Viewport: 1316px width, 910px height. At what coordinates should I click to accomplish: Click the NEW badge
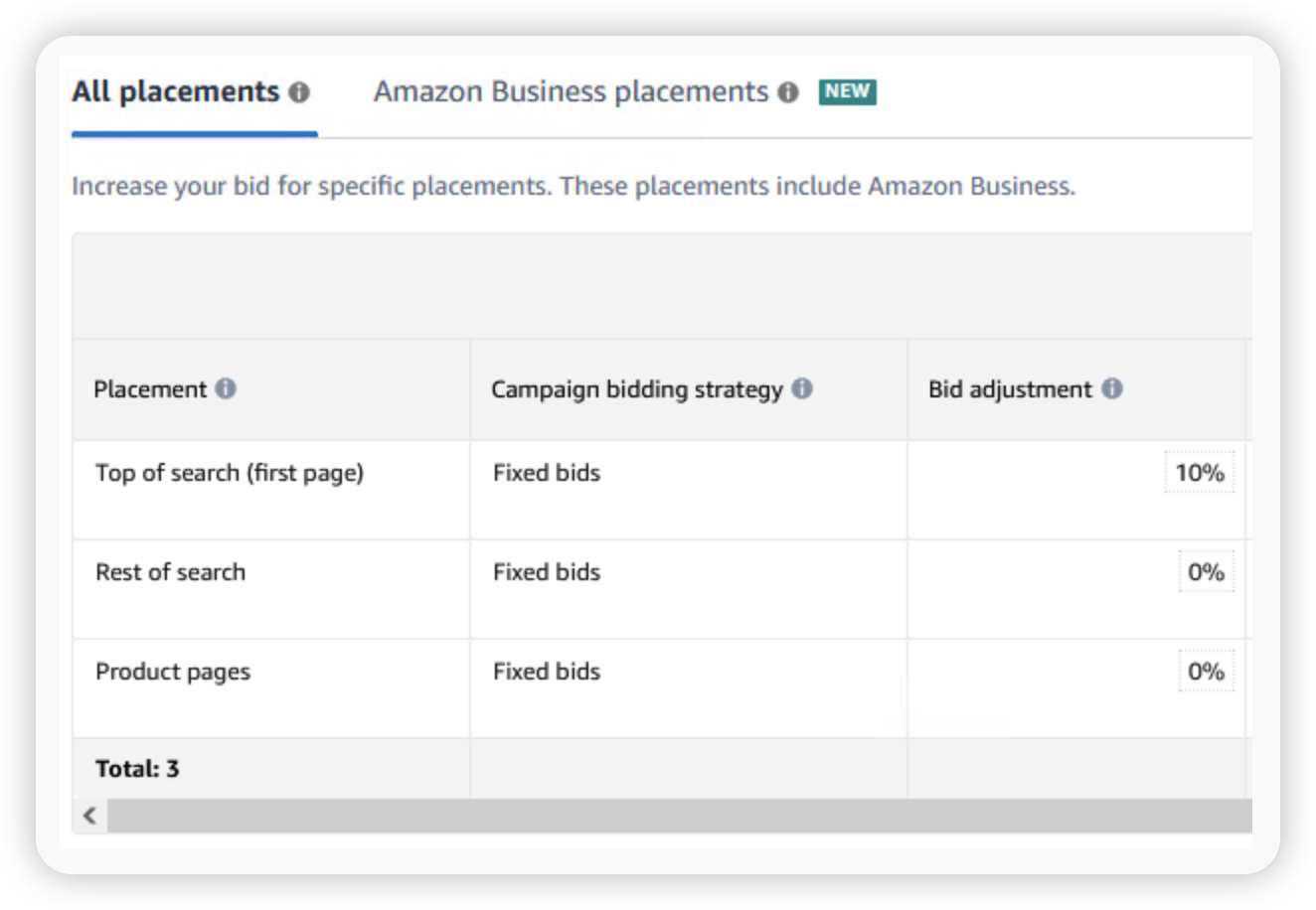(x=847, y=91)
